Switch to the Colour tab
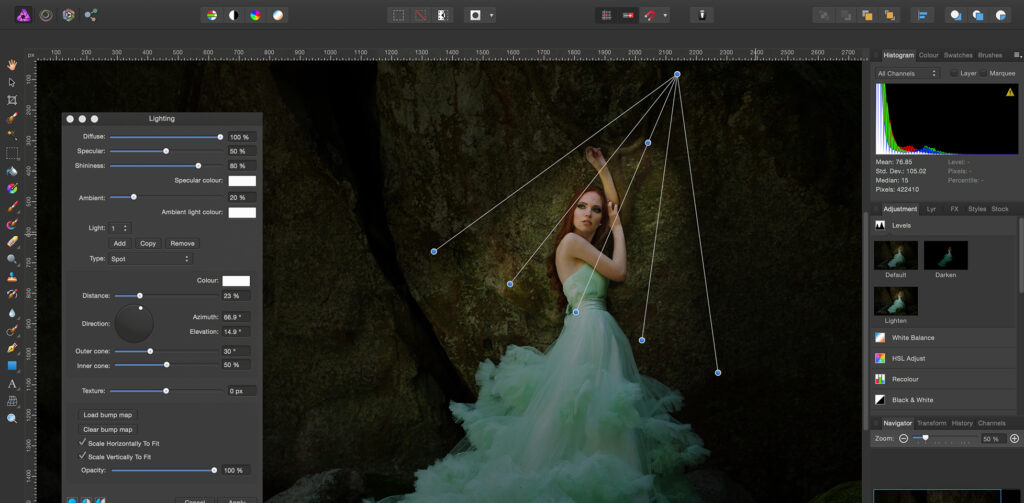 coord(928,56)
